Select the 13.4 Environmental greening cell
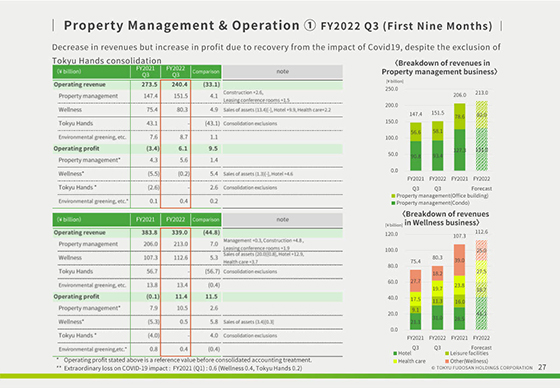Image resolution: width=560 pixels, height=388 pixels. [x=182, y=285]
